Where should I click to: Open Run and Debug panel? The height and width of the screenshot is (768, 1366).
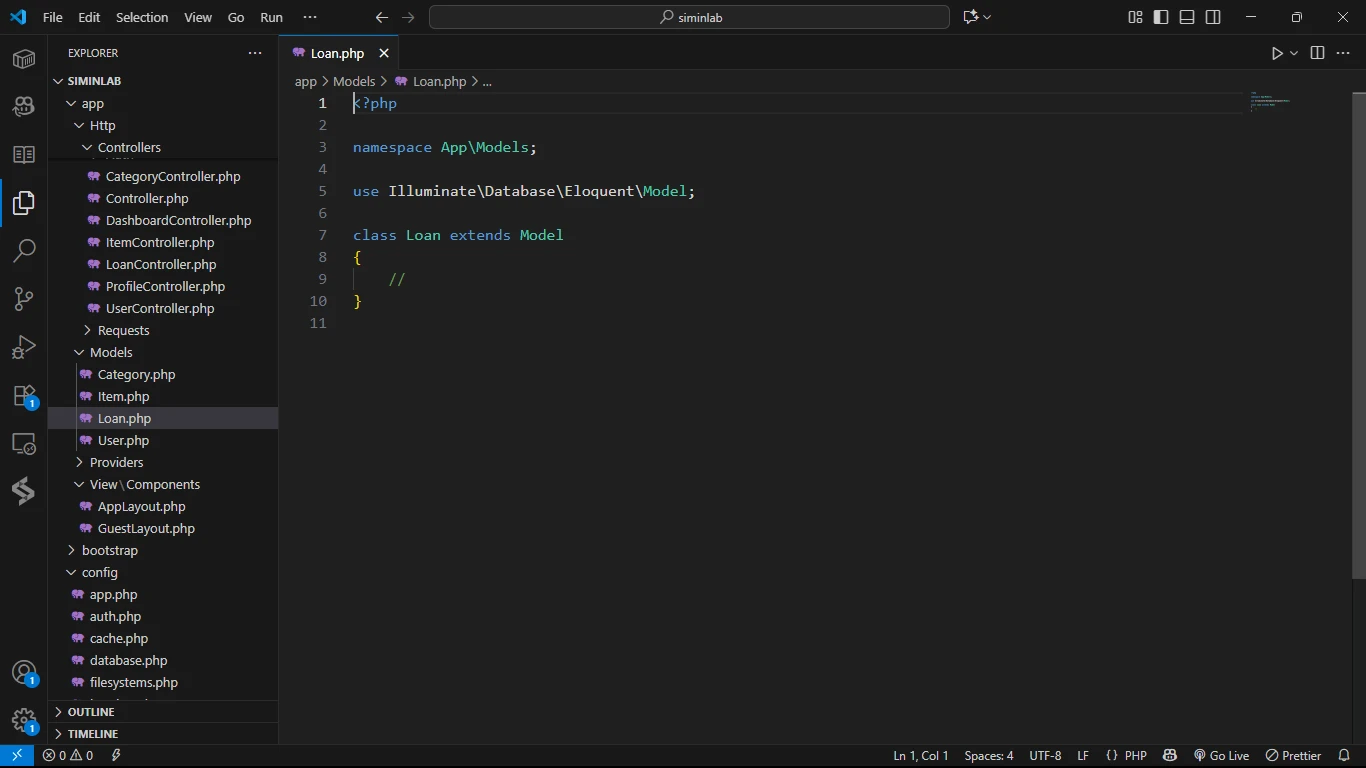[24, 347]
